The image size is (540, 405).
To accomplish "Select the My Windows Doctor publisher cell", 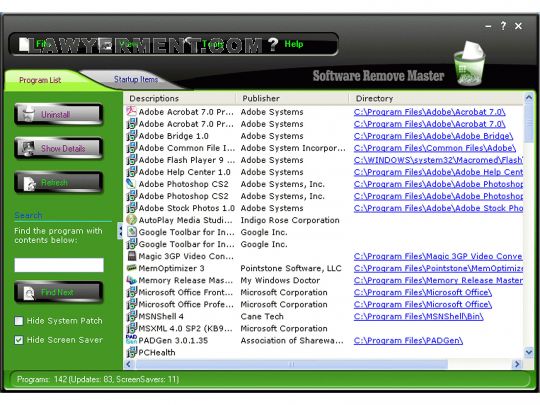I will point(280,280).
